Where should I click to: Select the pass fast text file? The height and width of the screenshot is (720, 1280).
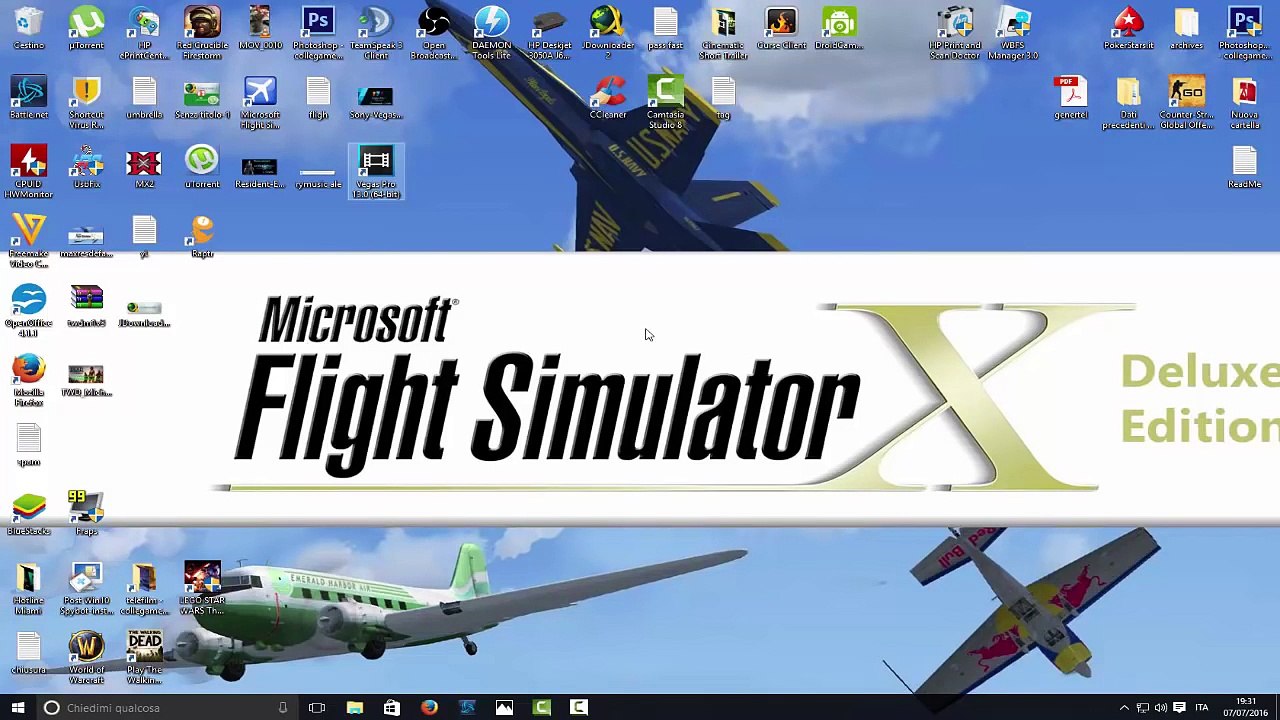click(665, 29)
